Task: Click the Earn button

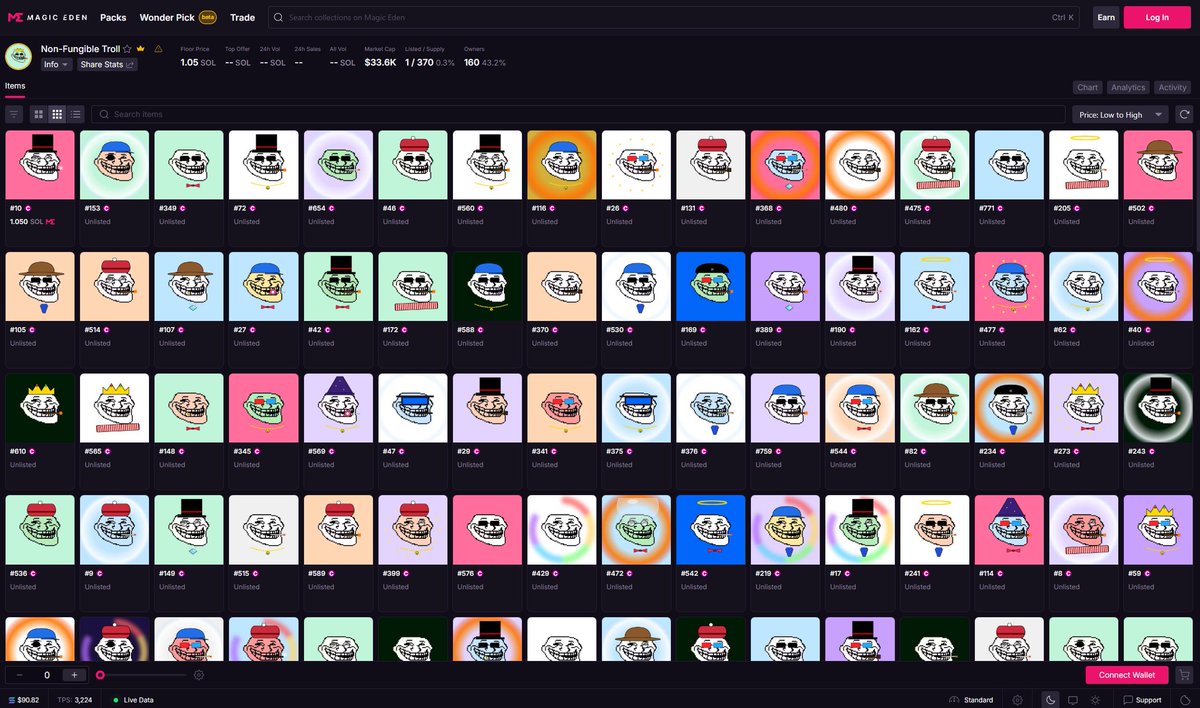Action: [x=1106, y=17]
